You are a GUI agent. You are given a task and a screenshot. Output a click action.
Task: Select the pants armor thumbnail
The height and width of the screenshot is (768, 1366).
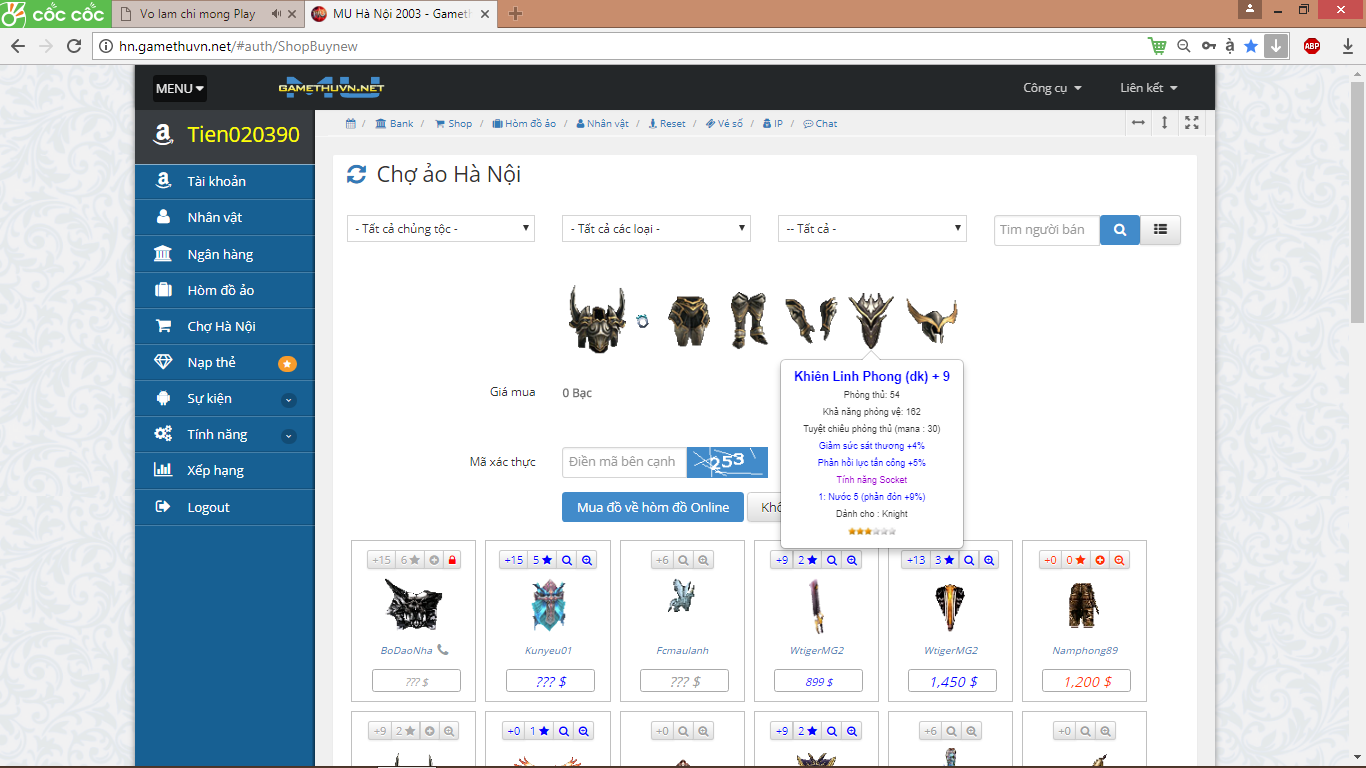[x=688, y=320]
